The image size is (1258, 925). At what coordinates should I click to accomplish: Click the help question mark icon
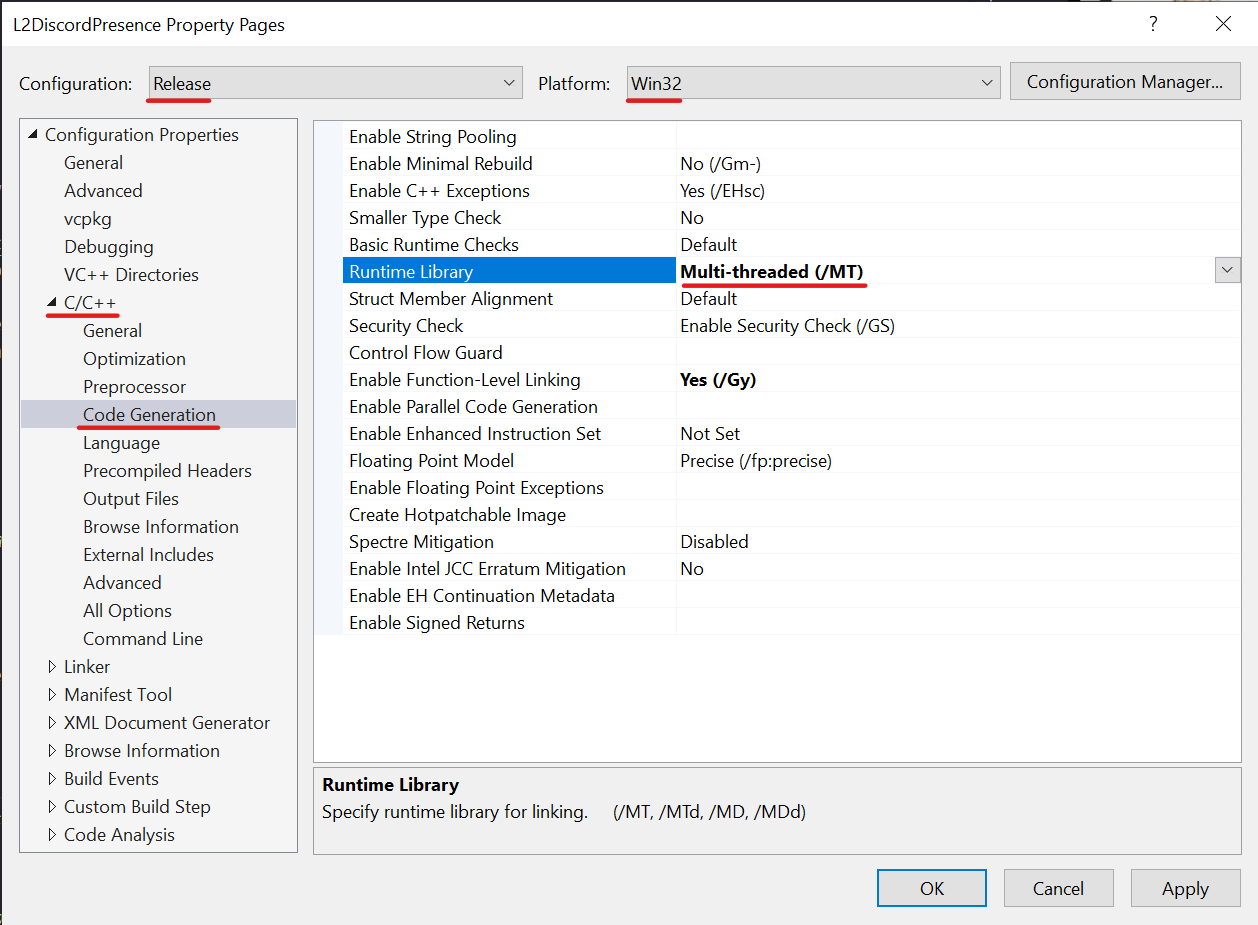click(1153, 24)
